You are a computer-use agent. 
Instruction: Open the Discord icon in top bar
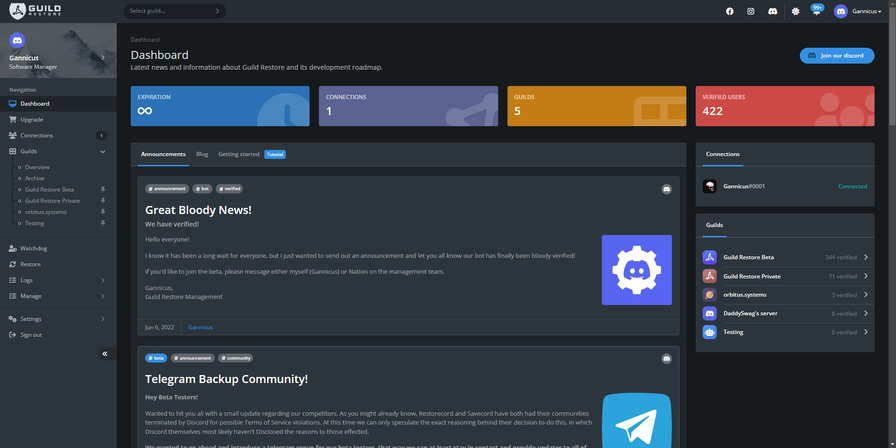pos(773,11)
